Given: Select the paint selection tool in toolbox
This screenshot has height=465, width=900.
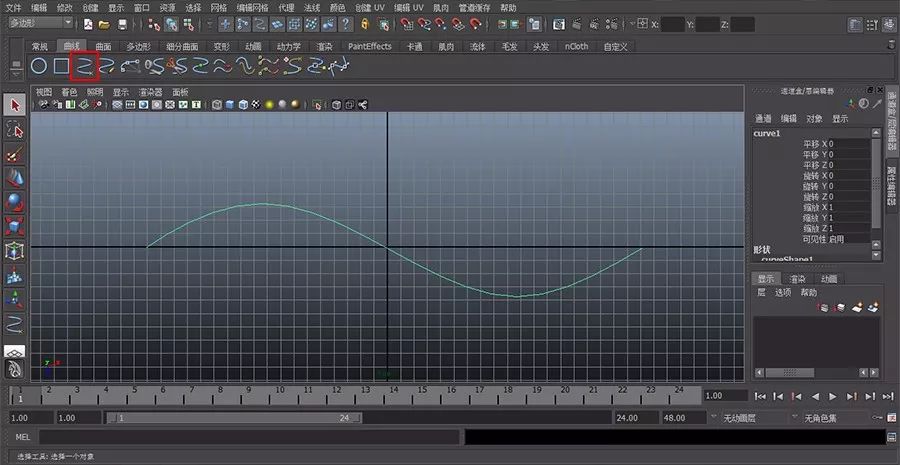Looking at the screenshot, I should tap(14, 153).
